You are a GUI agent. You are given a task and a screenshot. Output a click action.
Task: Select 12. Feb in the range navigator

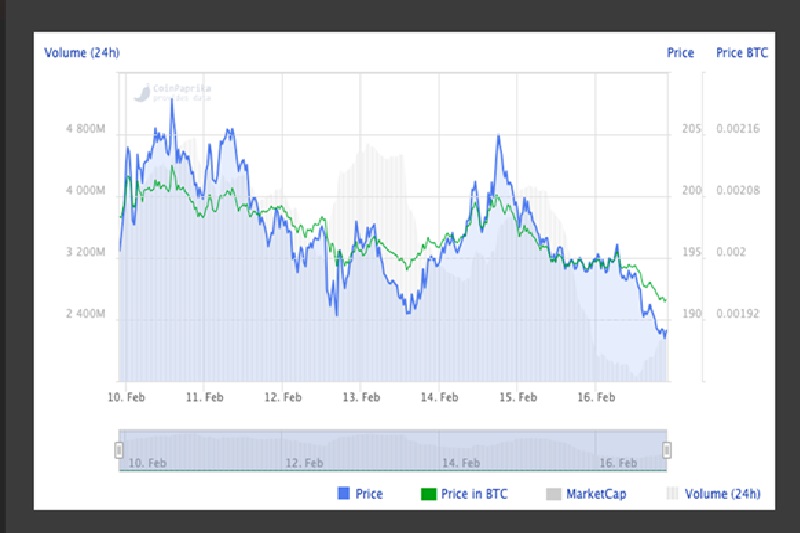304,463
